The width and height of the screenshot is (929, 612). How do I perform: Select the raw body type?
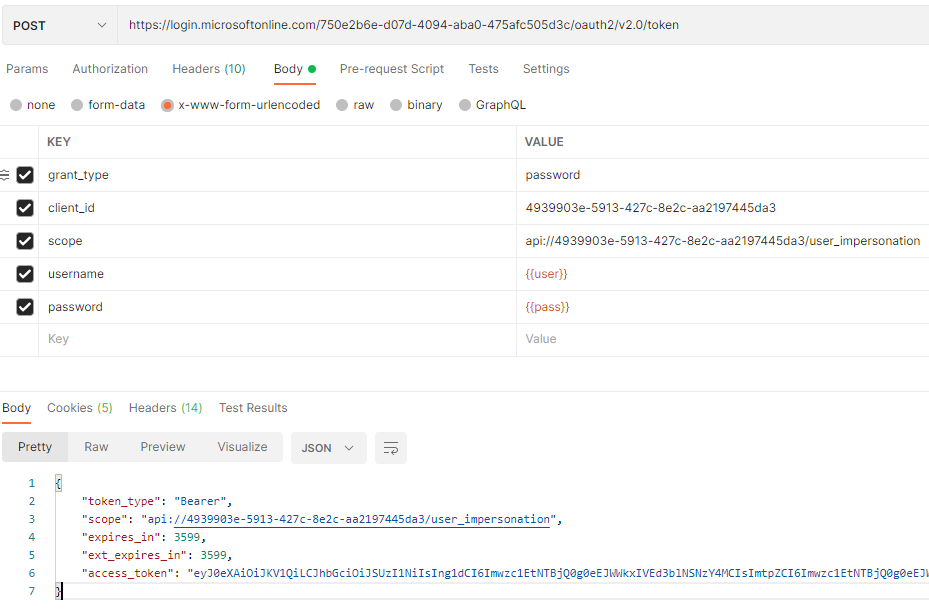(x=355, y=105)
